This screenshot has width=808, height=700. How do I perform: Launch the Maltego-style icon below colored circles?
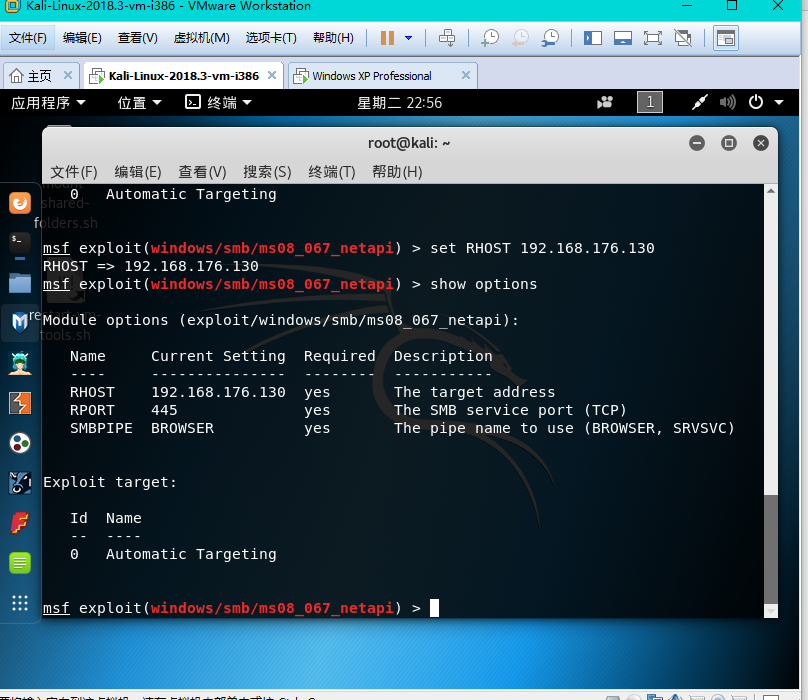[20, 483]
